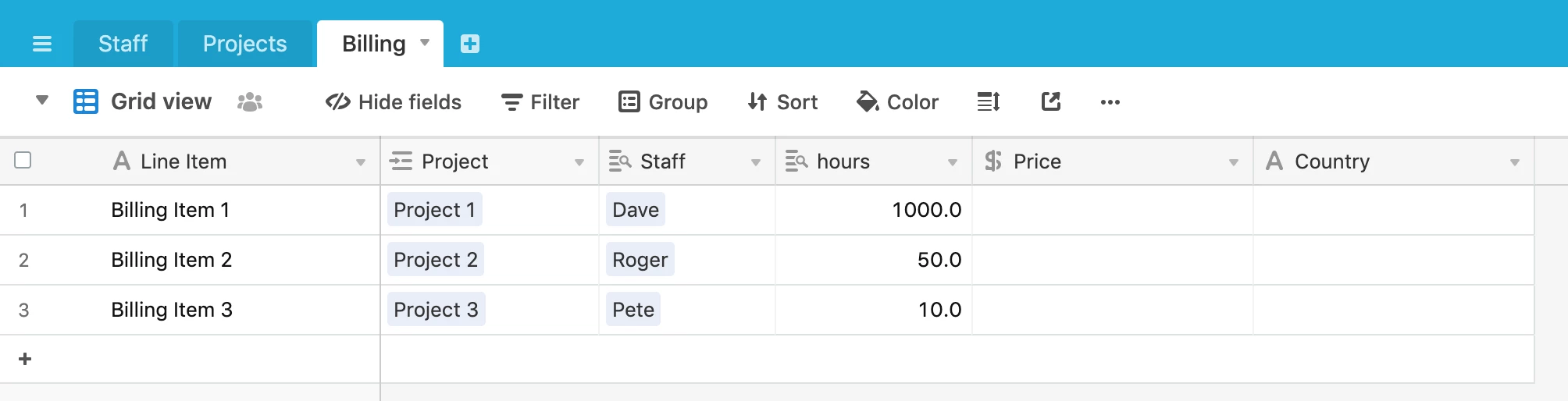Viewport: 1568px width, 401px height.
Task: Click the Country text field icon
Action: point(1274,161)
